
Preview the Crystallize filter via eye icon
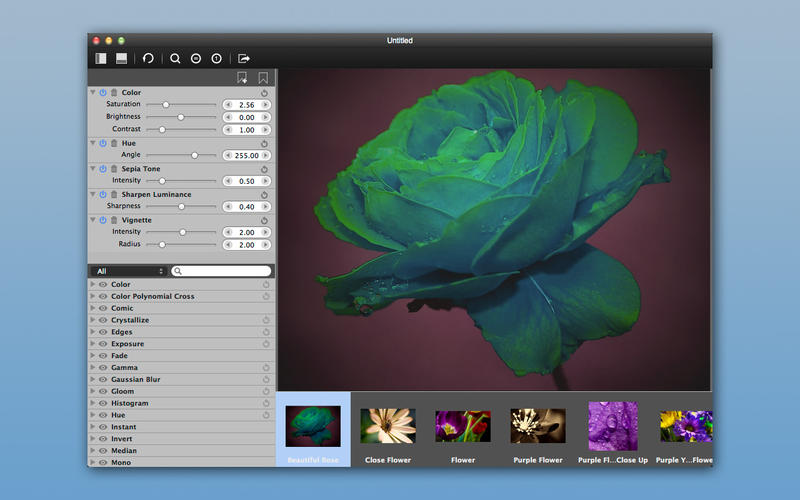click(102, 320)
